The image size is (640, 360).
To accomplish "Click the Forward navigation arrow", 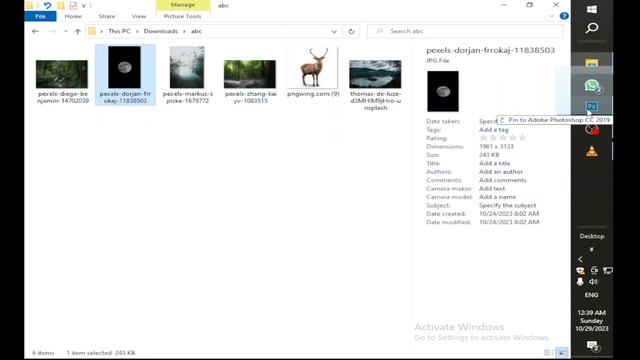I will [x=52, y=31].
